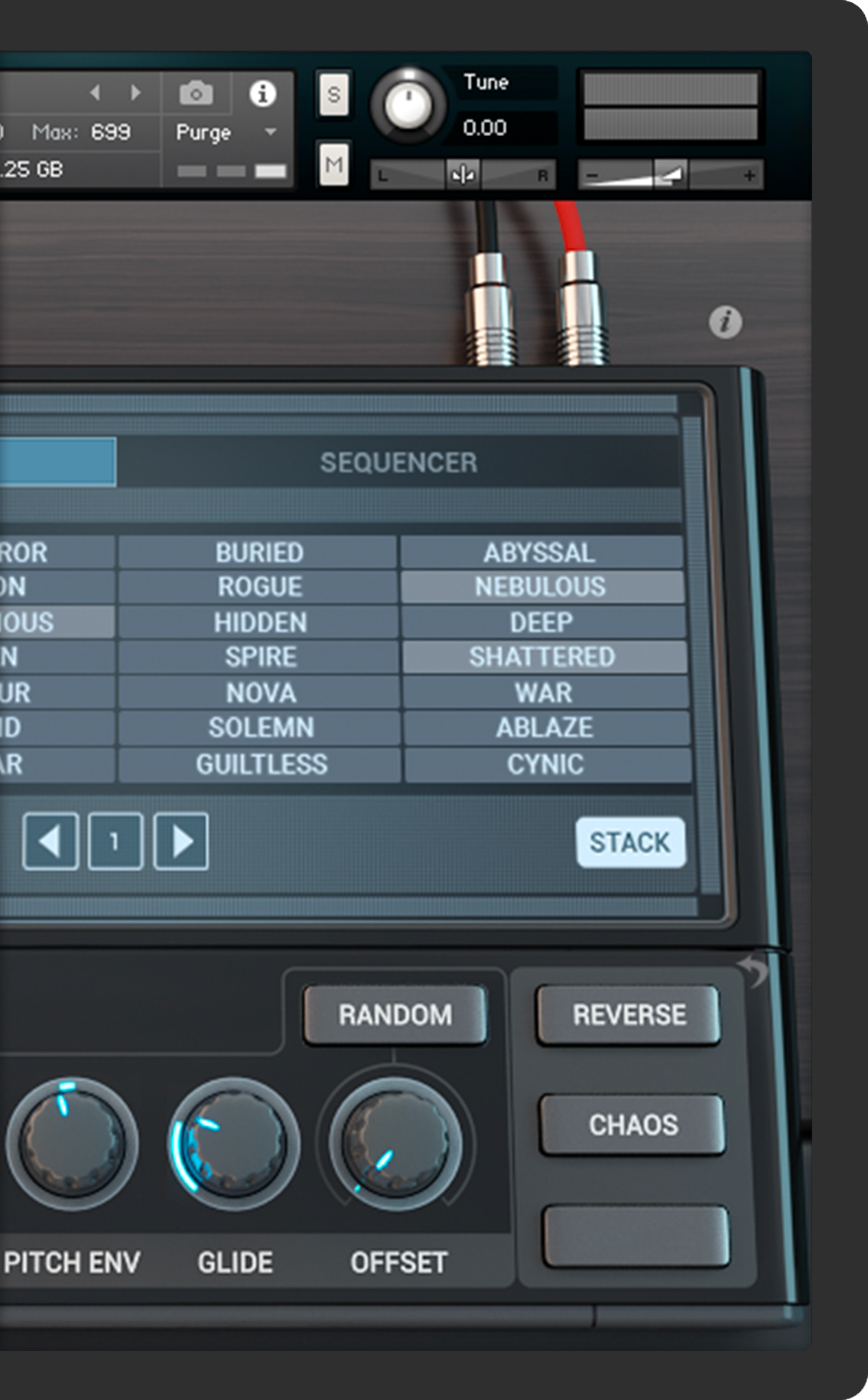The width and height of the screenshot is (868, 1400).
Task: Click the undo arrow above REVERSE
Action: 753,970
